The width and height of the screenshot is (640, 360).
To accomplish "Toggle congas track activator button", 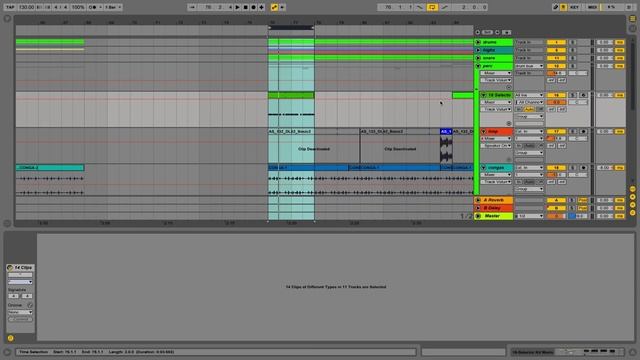I will pos(556,168).
